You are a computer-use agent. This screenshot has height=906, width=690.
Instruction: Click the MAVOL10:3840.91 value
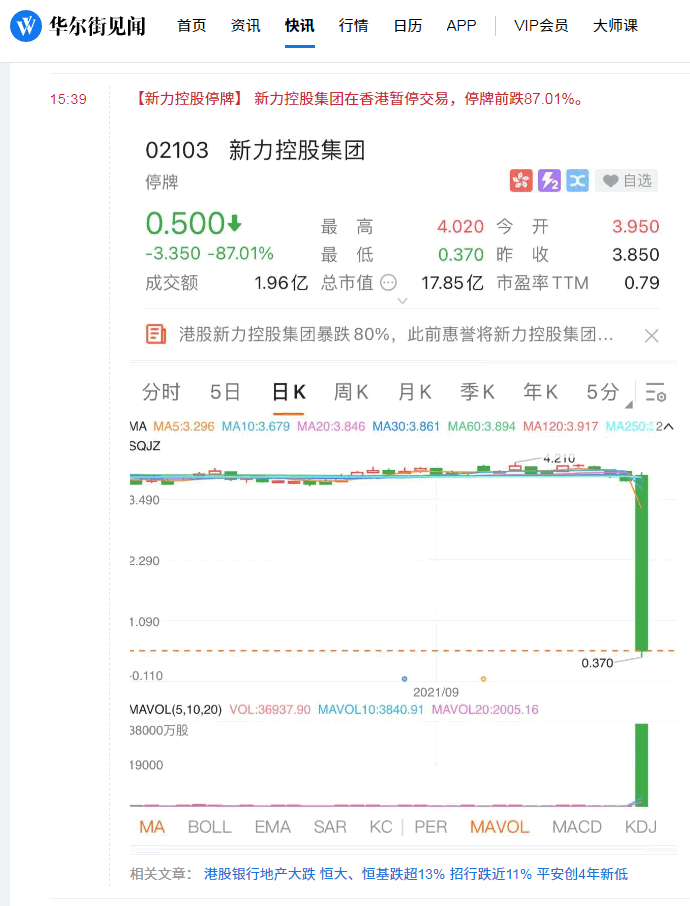pos(370,710)
